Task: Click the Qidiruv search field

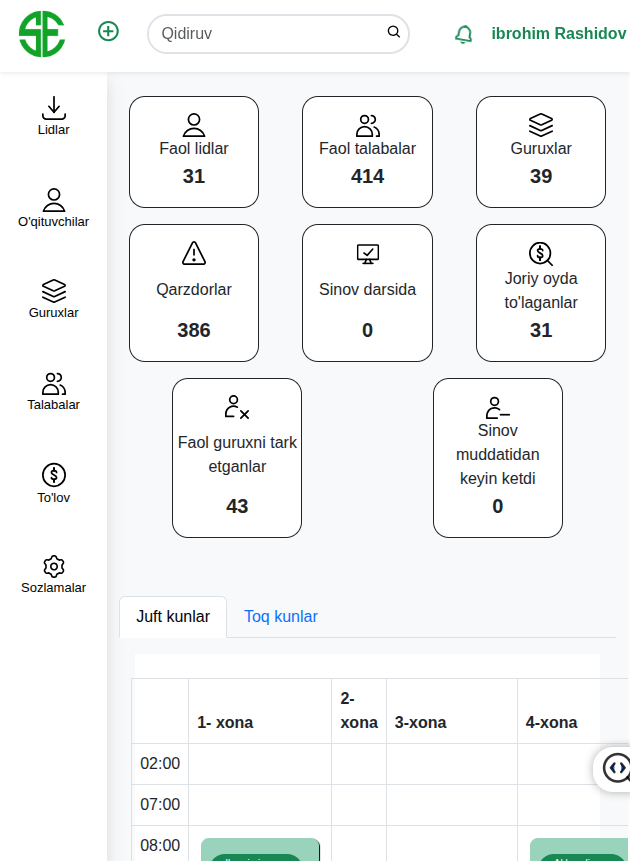Action: tap(265, 33)
